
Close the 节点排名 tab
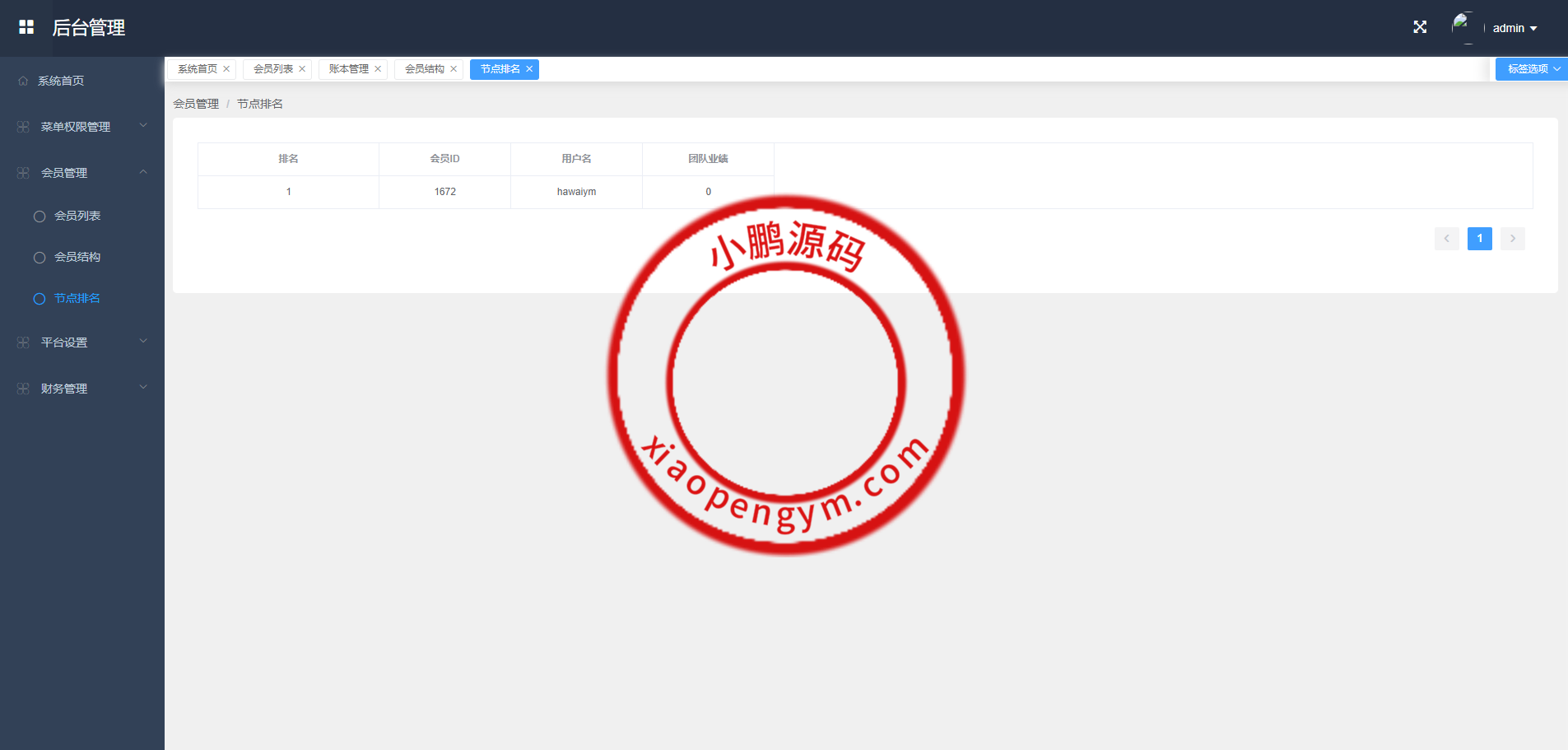point(529,69)
